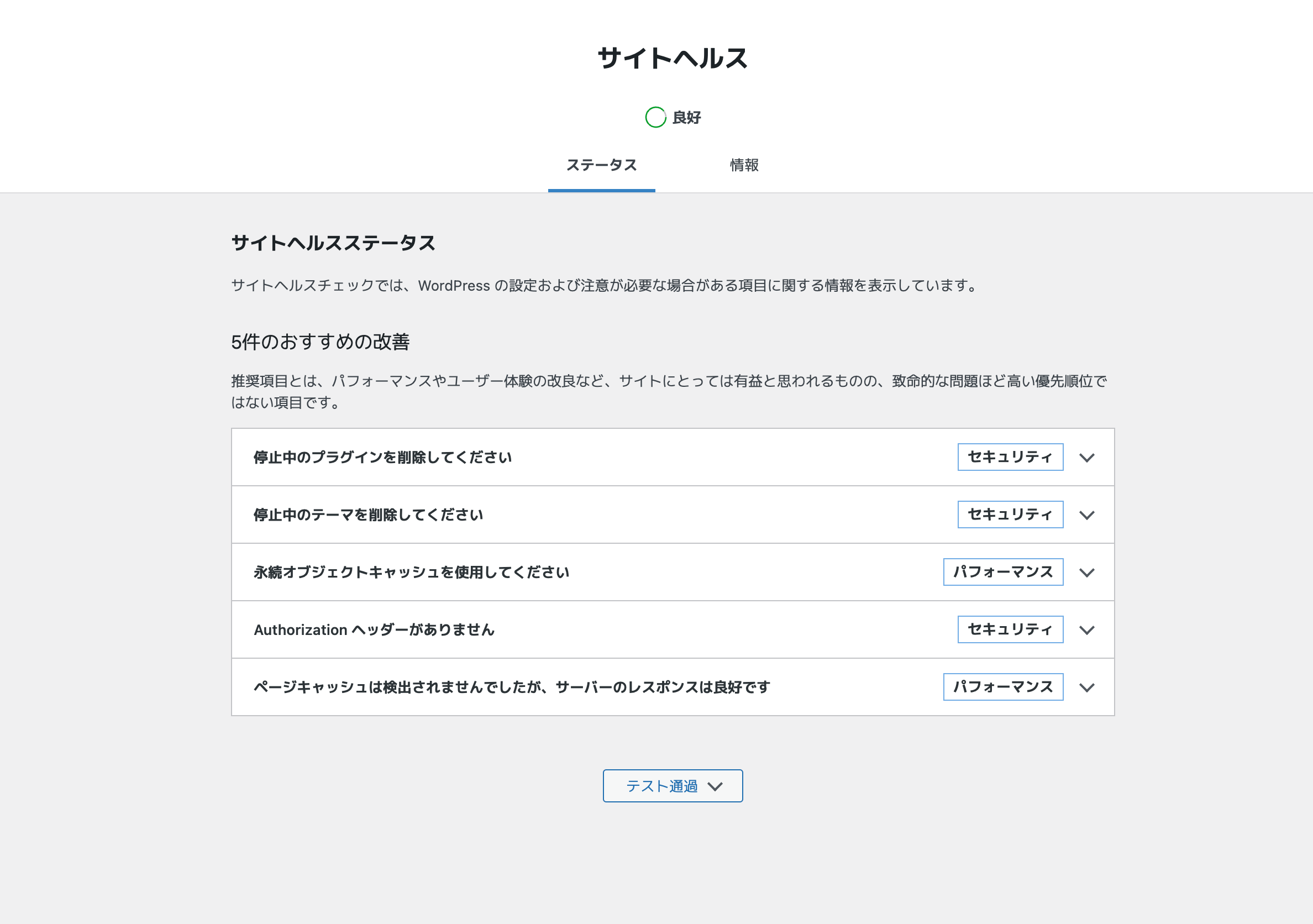Expand 停止中のテーマを削除してください chevron
The width and height of the screenshot is (1313, 924).
pyautogui.click(x=1086, y=515)
